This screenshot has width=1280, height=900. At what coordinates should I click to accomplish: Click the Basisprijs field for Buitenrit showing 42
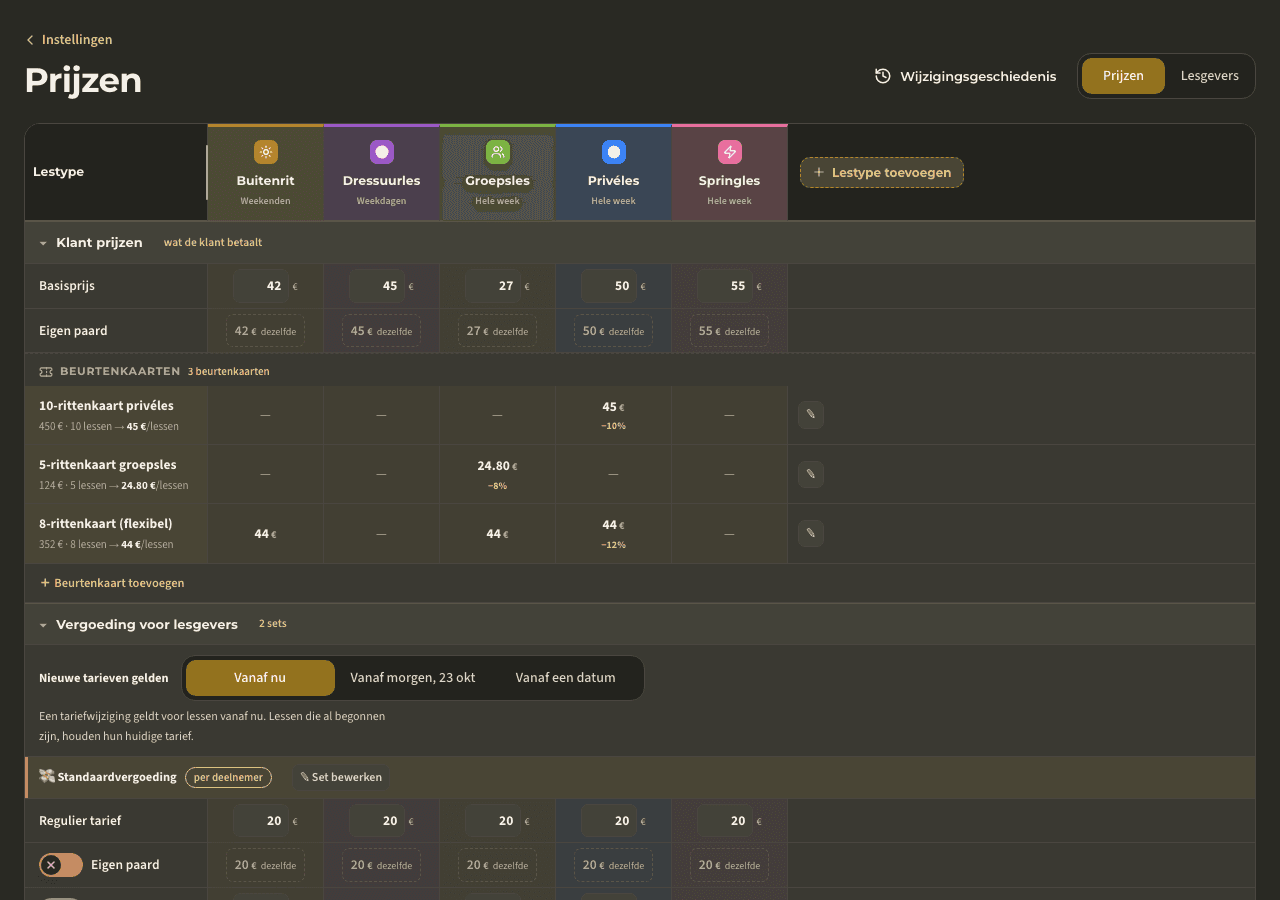[x=261, y=286]
